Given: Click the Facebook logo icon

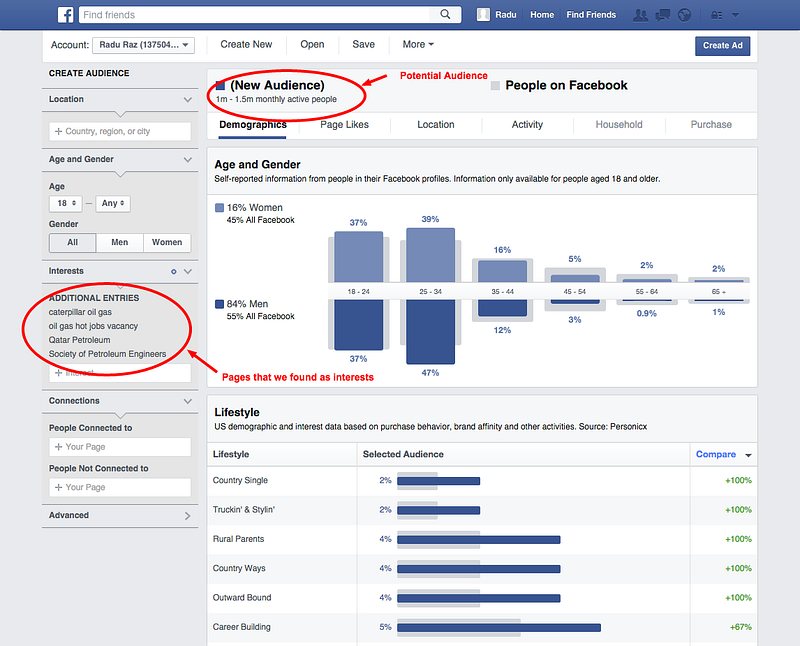Looking at the screenshot, I should [x=66, y=15].
